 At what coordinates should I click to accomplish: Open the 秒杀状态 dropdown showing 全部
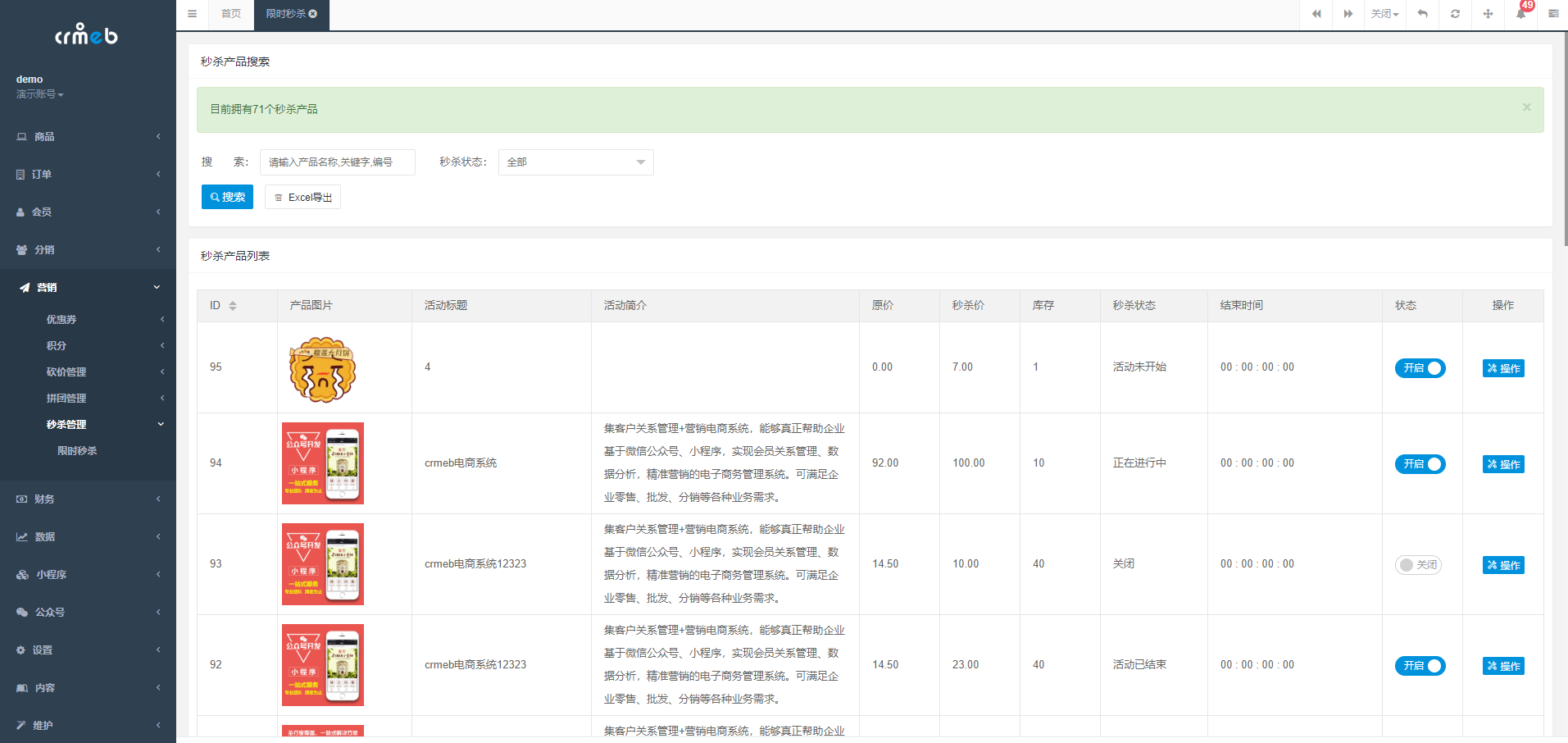[576, 162]
